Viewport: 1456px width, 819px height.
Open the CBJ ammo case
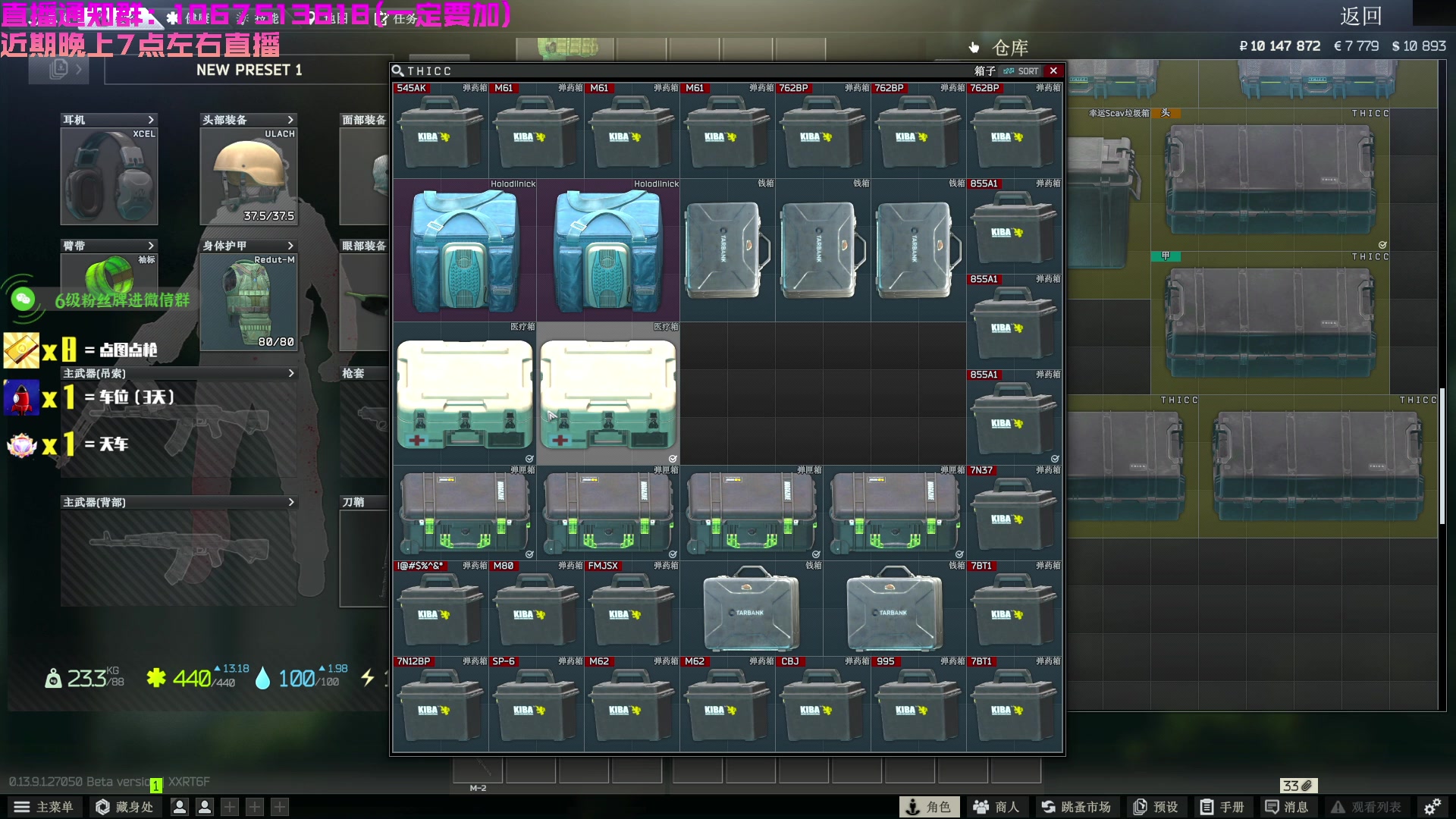click(x=823, y=704)
